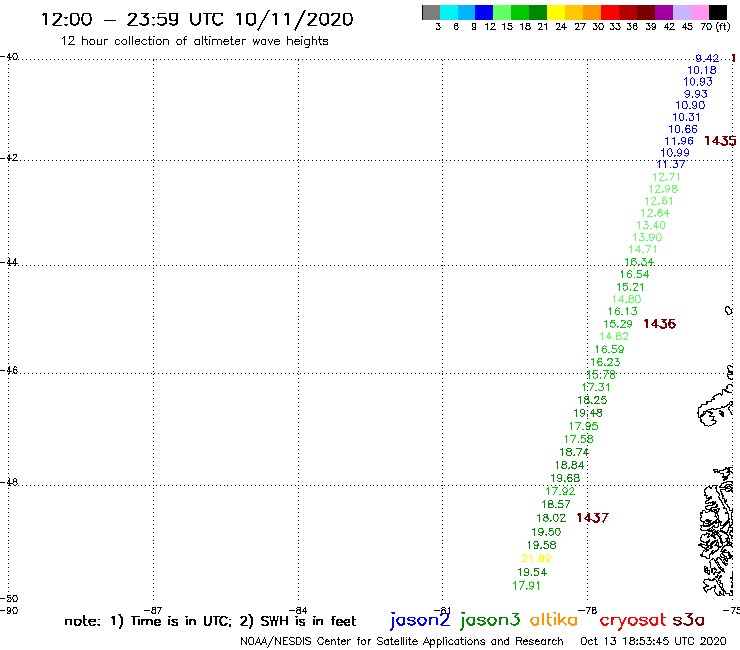The image size is (740, 650).
Task: Click the 19.68 wave height value
Action: tap(565, 478)
